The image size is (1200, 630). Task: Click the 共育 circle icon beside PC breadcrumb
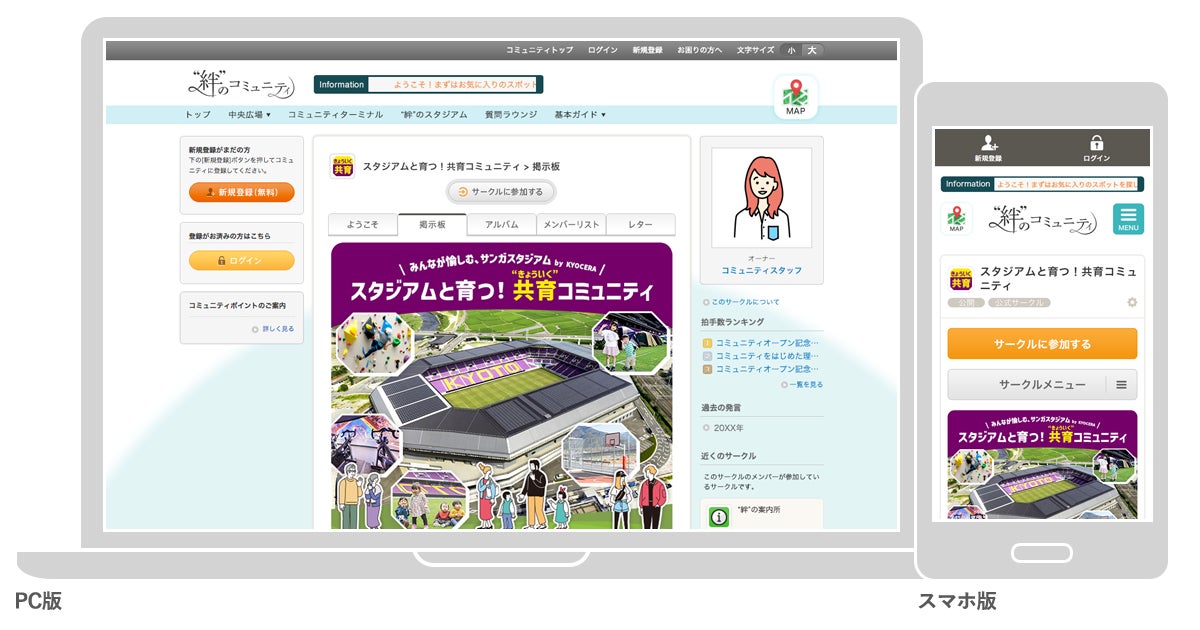pos(342,166)
